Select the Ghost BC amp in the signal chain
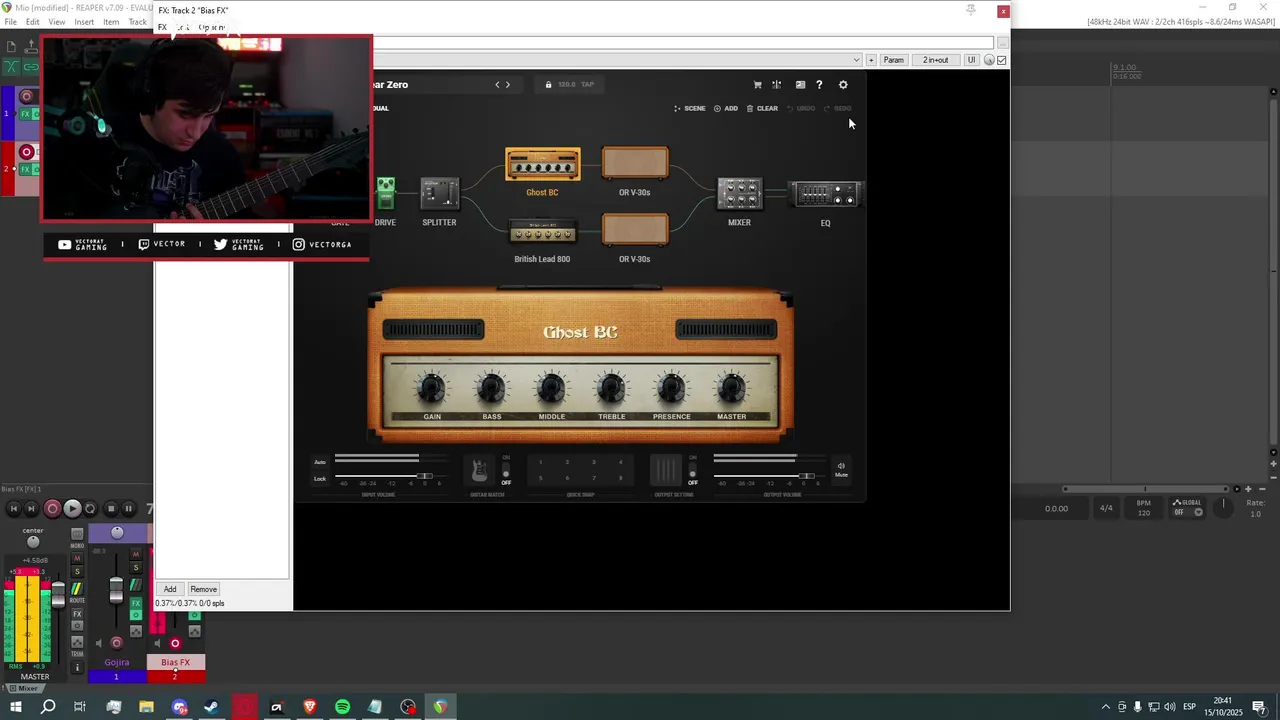 tap(542, 165)
